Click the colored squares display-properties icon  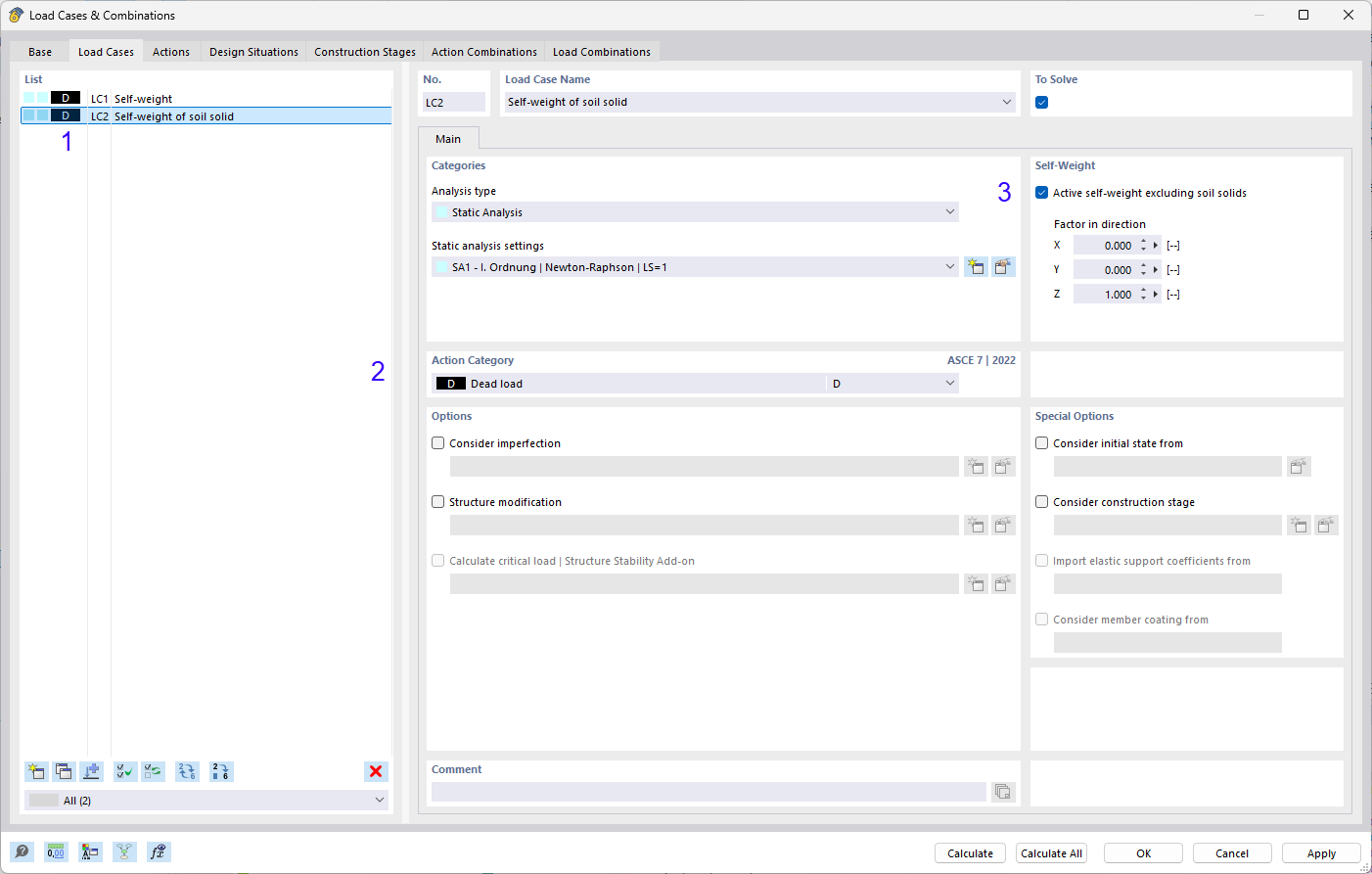90,851
